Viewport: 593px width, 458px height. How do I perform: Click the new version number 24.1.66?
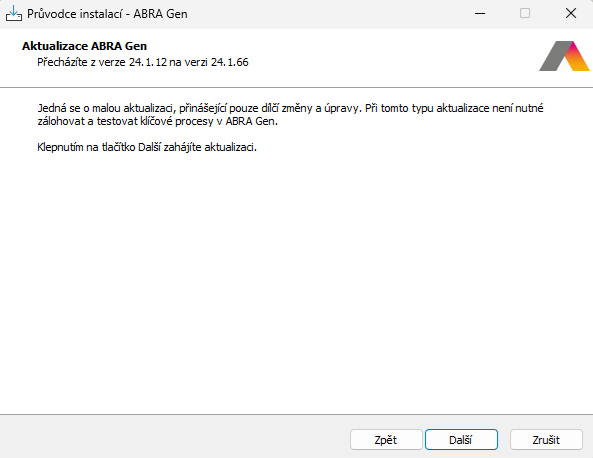tap(230, 62)
